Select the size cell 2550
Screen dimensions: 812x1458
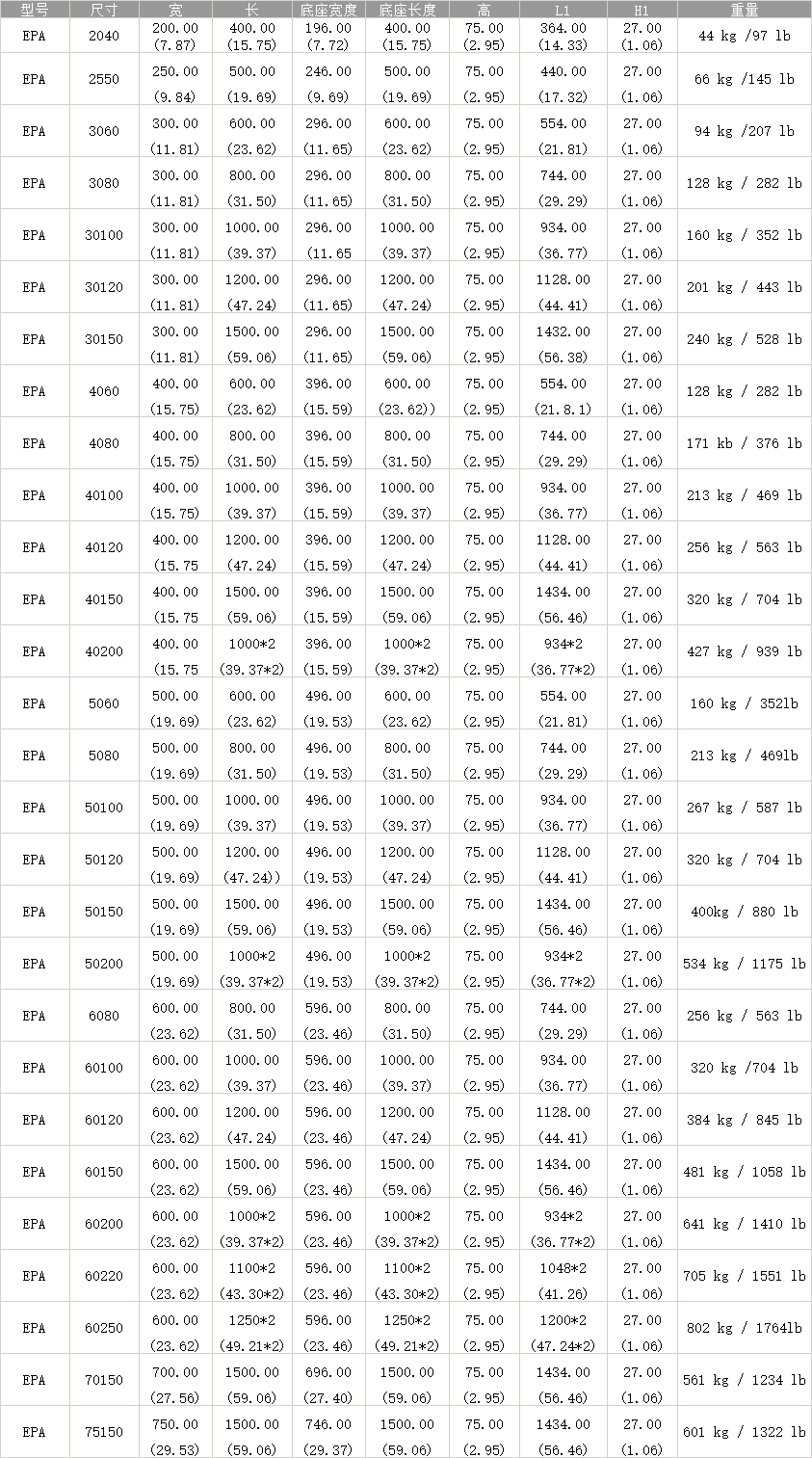(103, 79)
